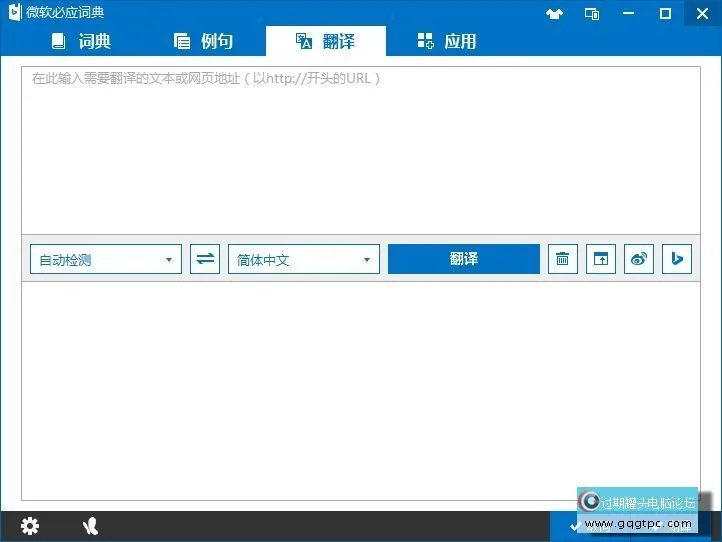Clear text with the trash can icon
The width and height of the screenshot is (722, 542).
click(563, 259)
